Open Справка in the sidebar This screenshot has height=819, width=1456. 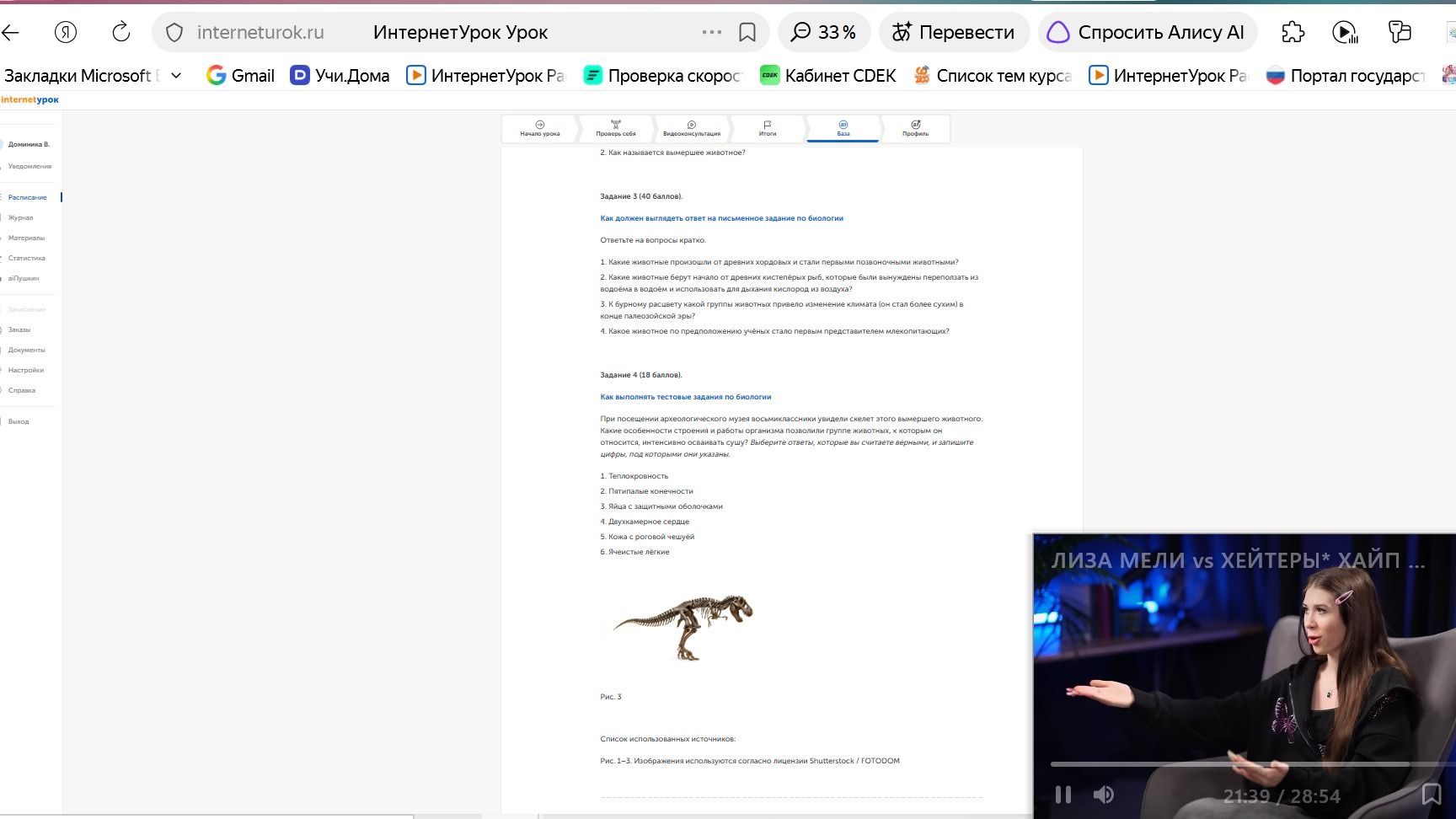22,390
